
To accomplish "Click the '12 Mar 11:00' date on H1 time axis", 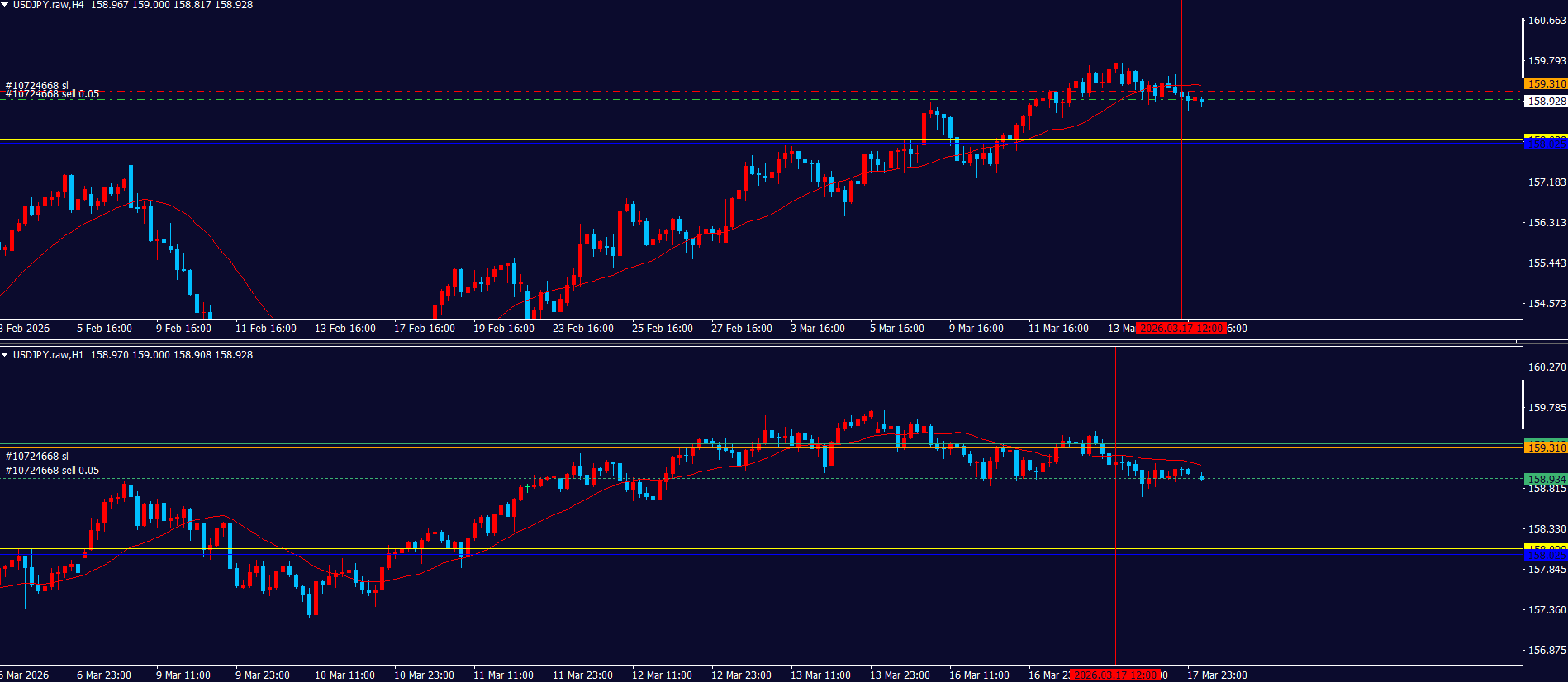I will click(x=662, y=675).
